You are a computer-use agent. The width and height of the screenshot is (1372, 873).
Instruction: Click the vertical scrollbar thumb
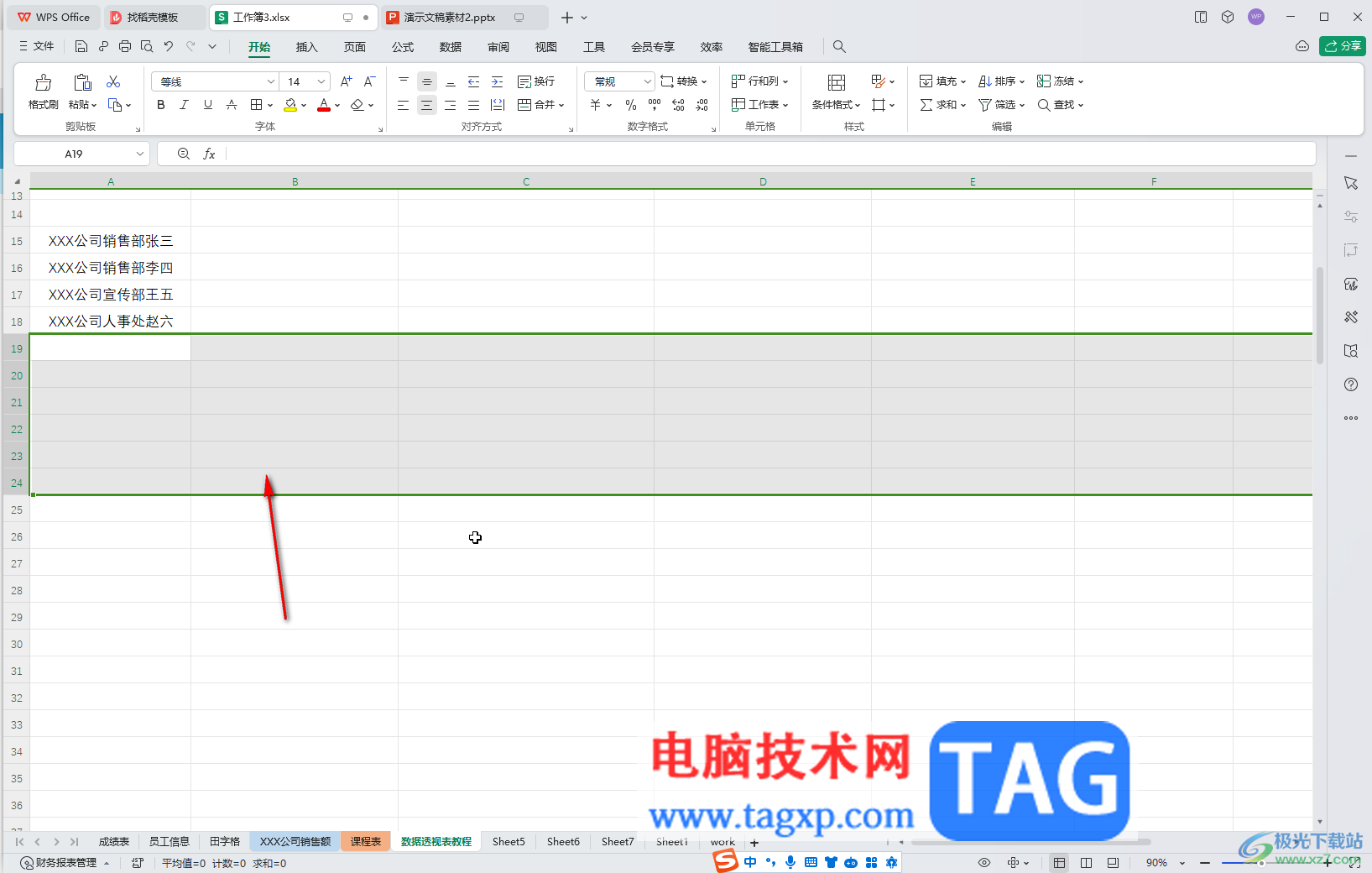coord(1320,315)
